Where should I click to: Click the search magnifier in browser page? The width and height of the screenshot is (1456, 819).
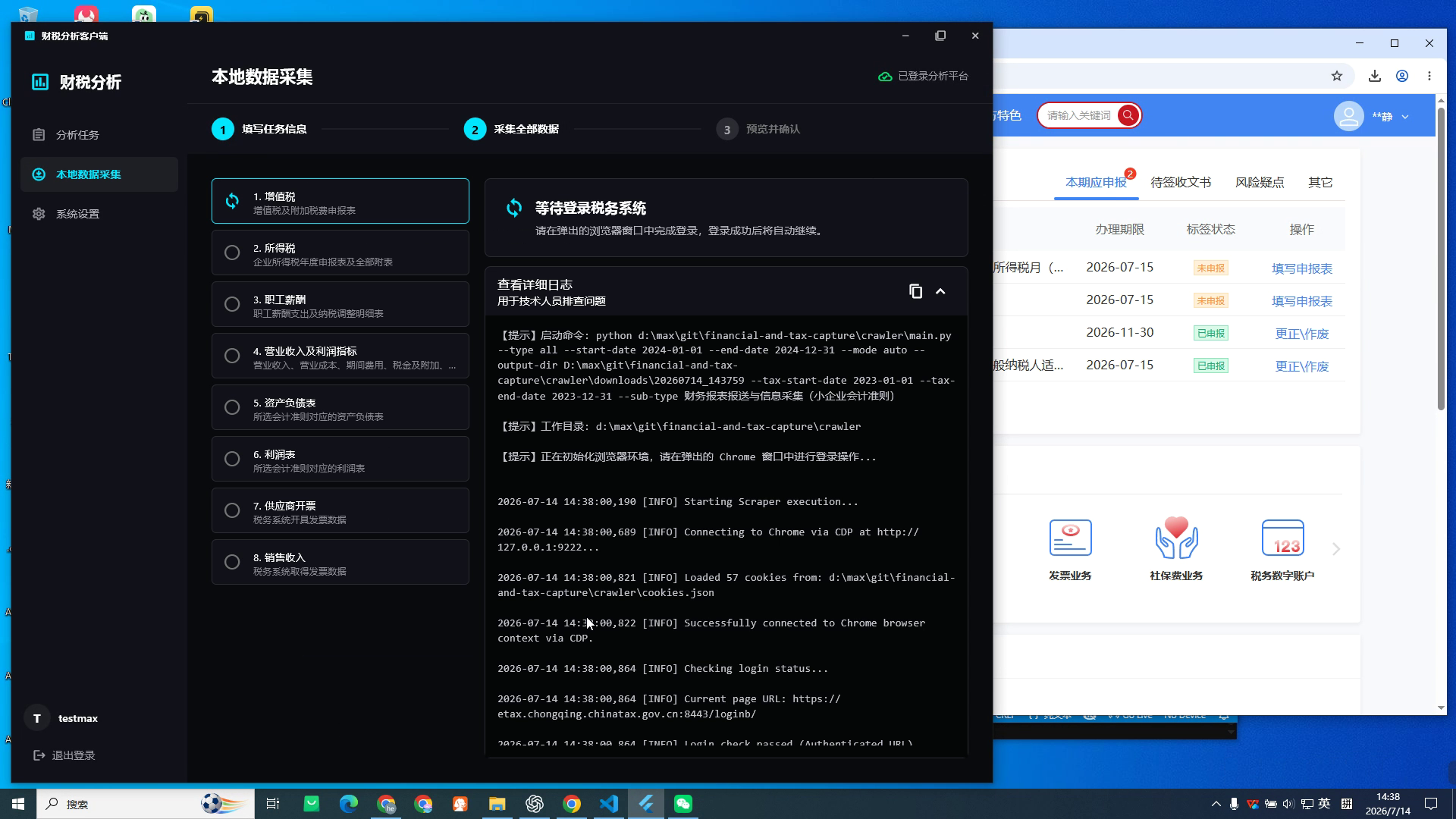(1128, 115)
